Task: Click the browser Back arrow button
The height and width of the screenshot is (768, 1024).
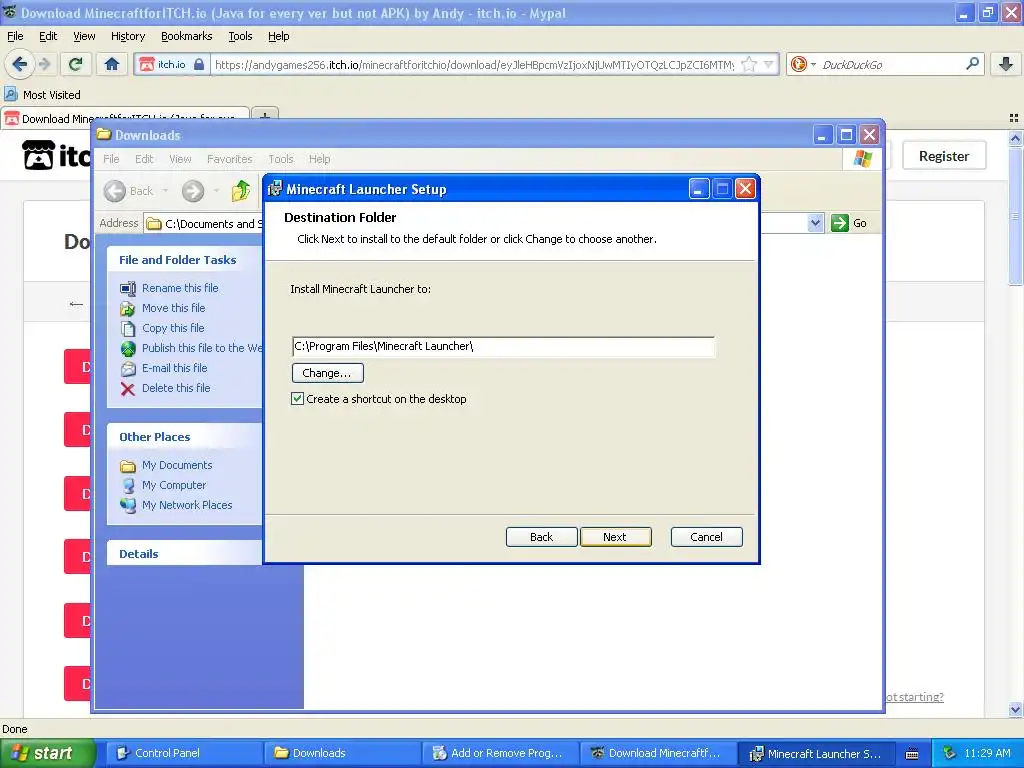Action: click(x=20, y=64)
